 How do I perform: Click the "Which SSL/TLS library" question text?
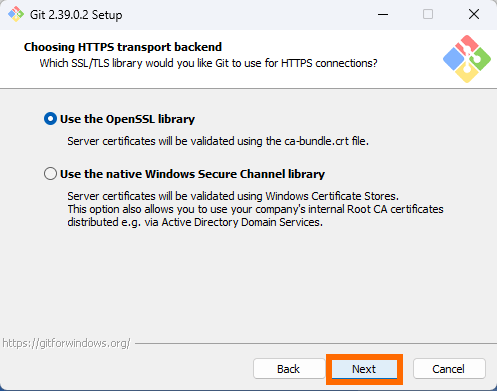(x=208, y=63)
